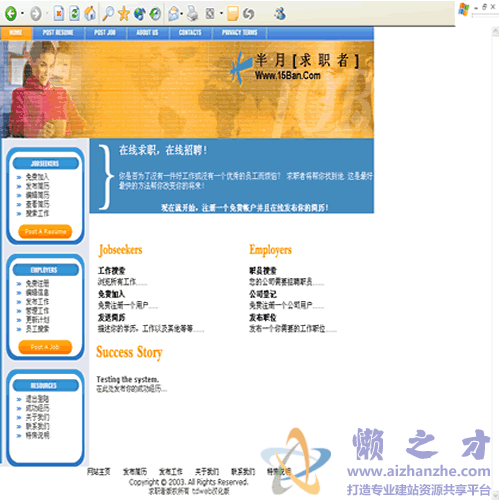Image resolution: width=500 pixels, height=500 pixels.
Task: Open first bold link under Jobseekers heading
Action: click(x=111, y=271)
